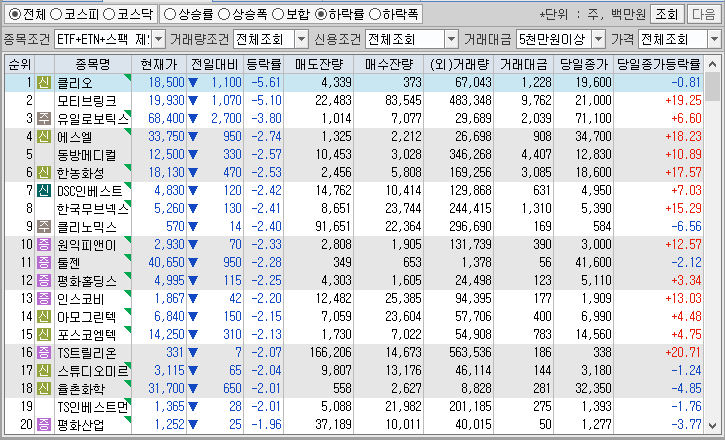Click the 신 badge icon beside 에스엘
This screenshot has width=725, height=440.
click(x=44, y=137)
